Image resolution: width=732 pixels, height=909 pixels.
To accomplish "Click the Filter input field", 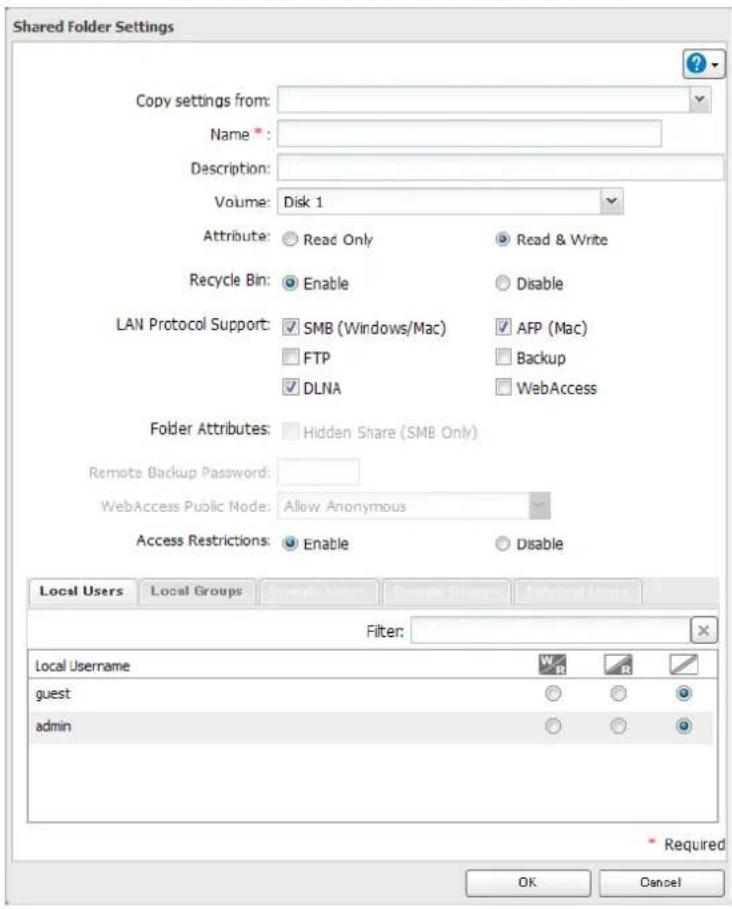I will [x=550, y=630].
